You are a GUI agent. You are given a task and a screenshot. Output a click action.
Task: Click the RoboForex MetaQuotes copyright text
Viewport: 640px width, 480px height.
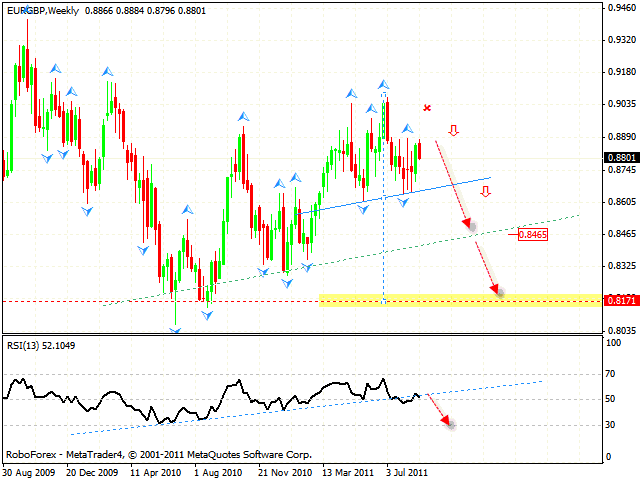(x=159, y=455)
